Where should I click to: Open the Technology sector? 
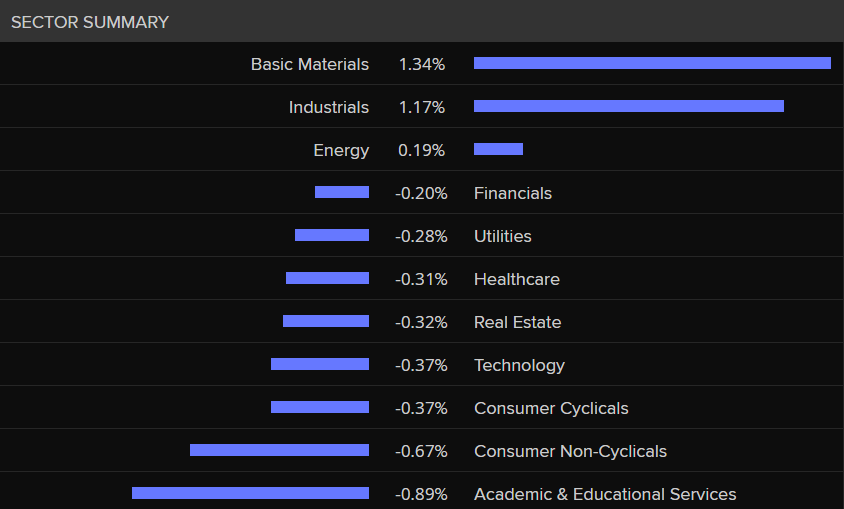click(x=519, y=365)
